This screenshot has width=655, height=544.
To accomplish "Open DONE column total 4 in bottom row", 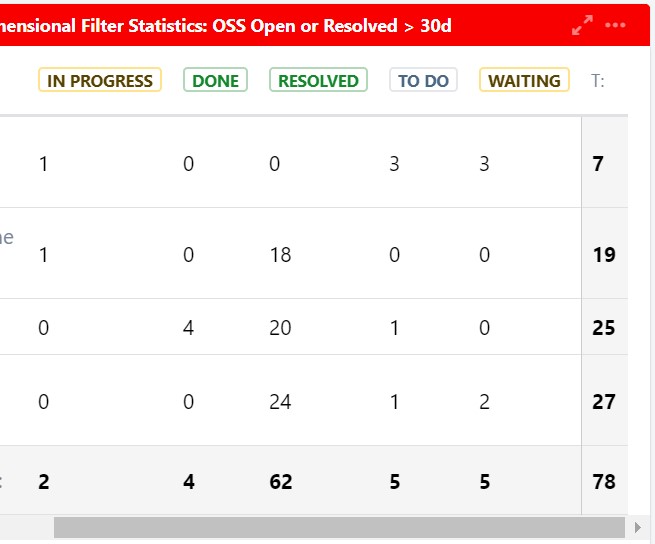I will [x=188, y=482].
